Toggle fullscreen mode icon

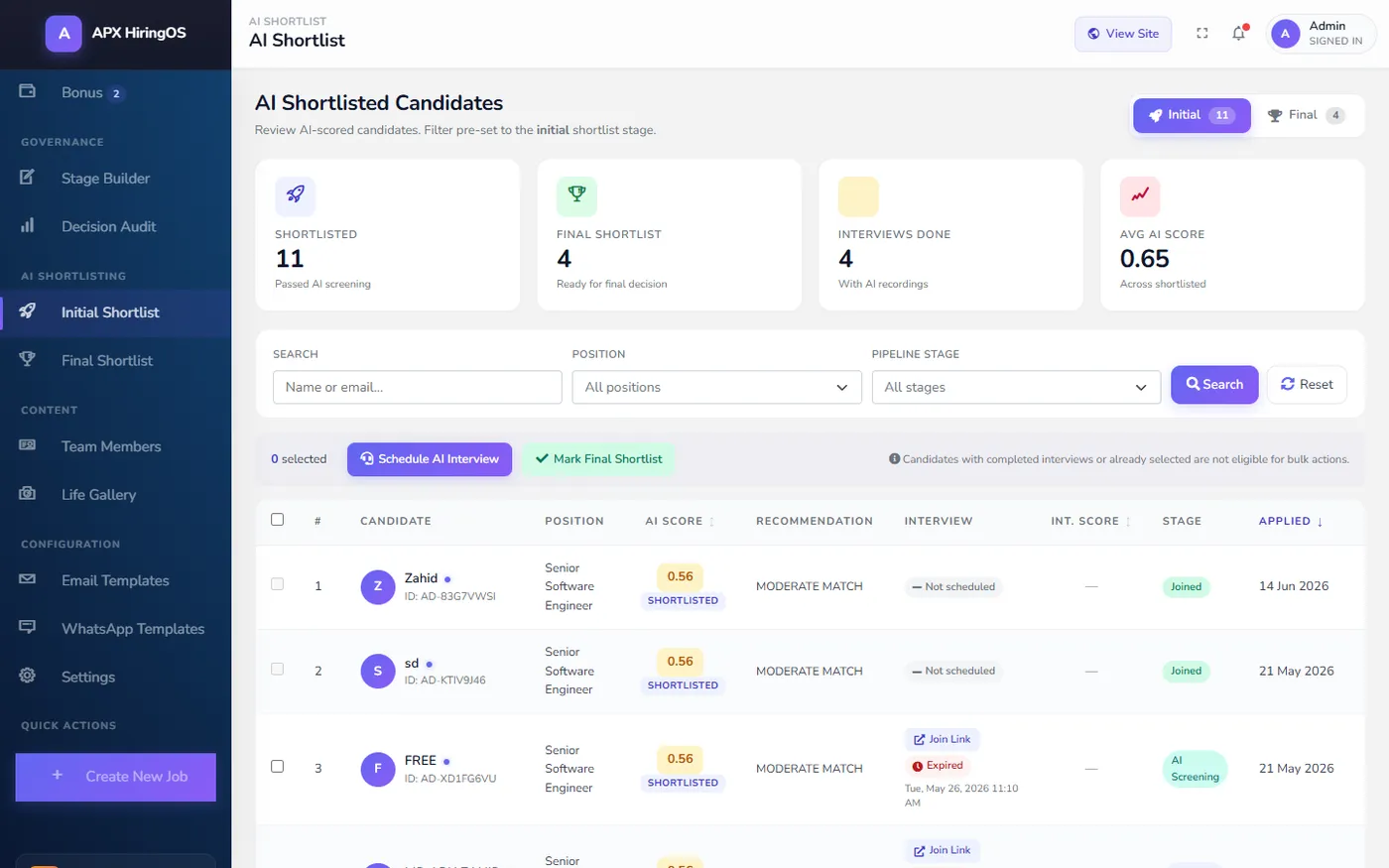(1202, 33)
